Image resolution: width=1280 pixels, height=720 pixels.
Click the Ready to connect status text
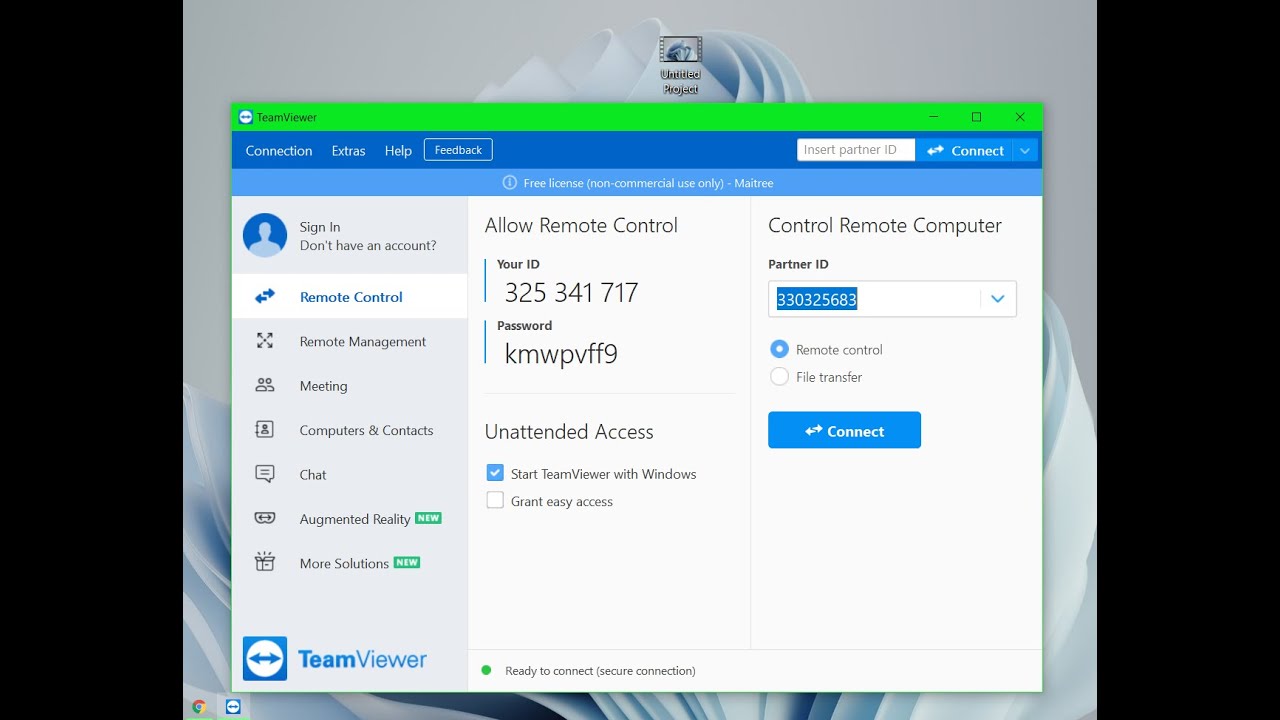[600, 671]
